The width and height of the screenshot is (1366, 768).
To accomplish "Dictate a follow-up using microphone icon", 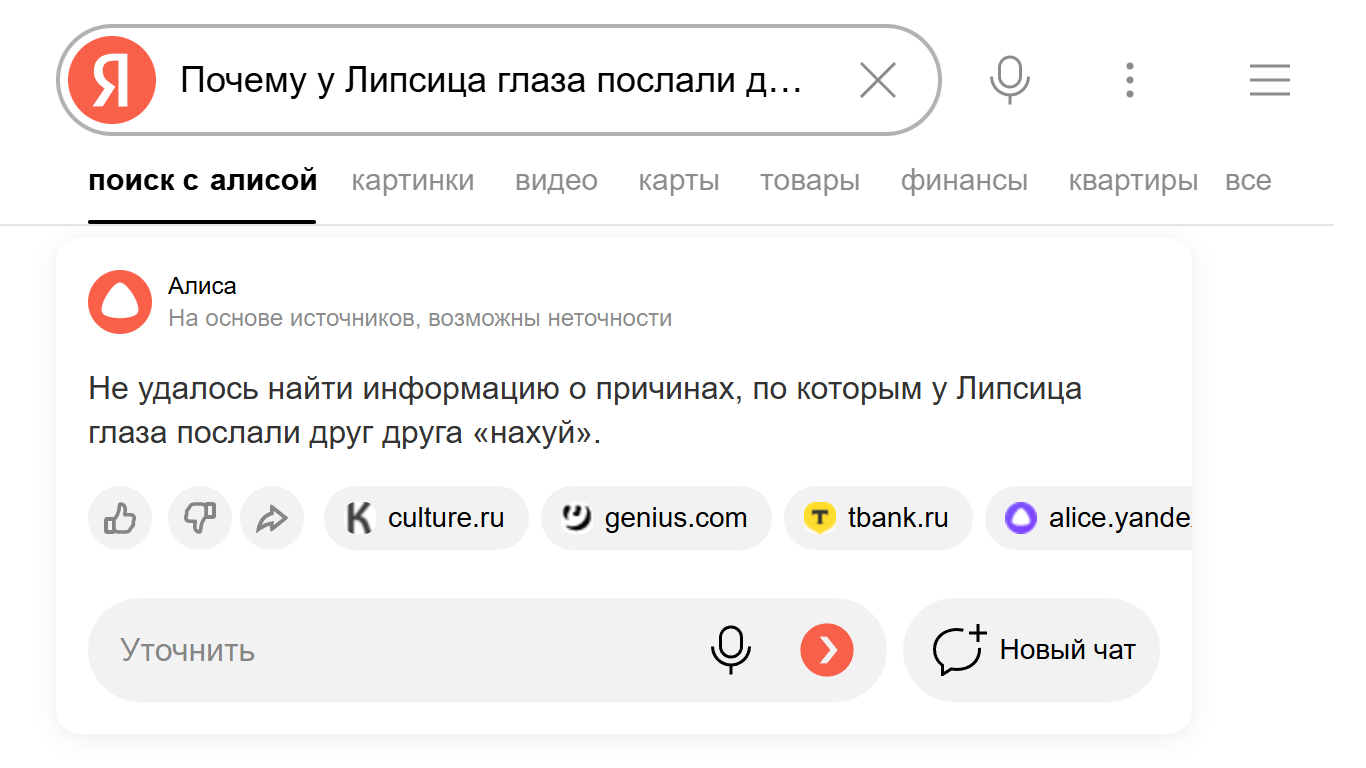I will pos(731,650).
